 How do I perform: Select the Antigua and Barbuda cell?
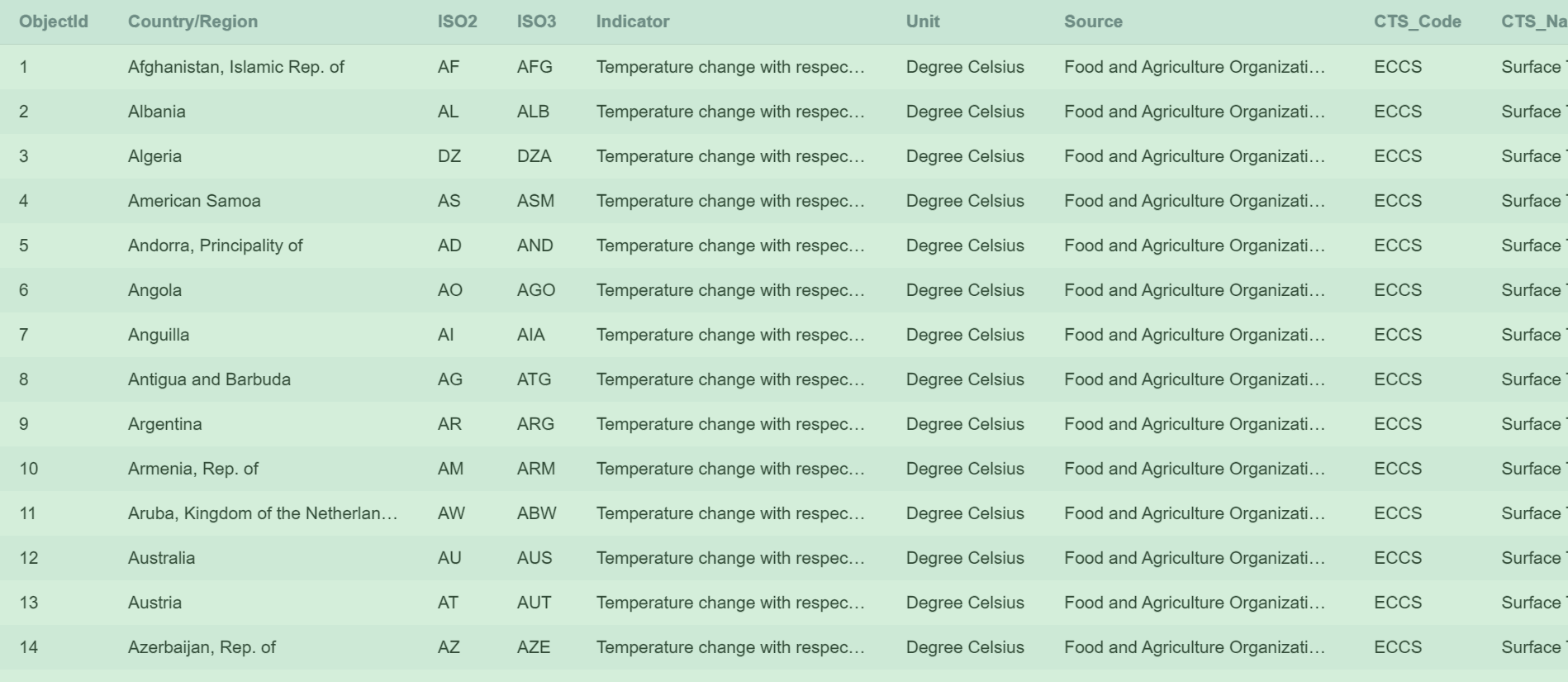point(209,379)
